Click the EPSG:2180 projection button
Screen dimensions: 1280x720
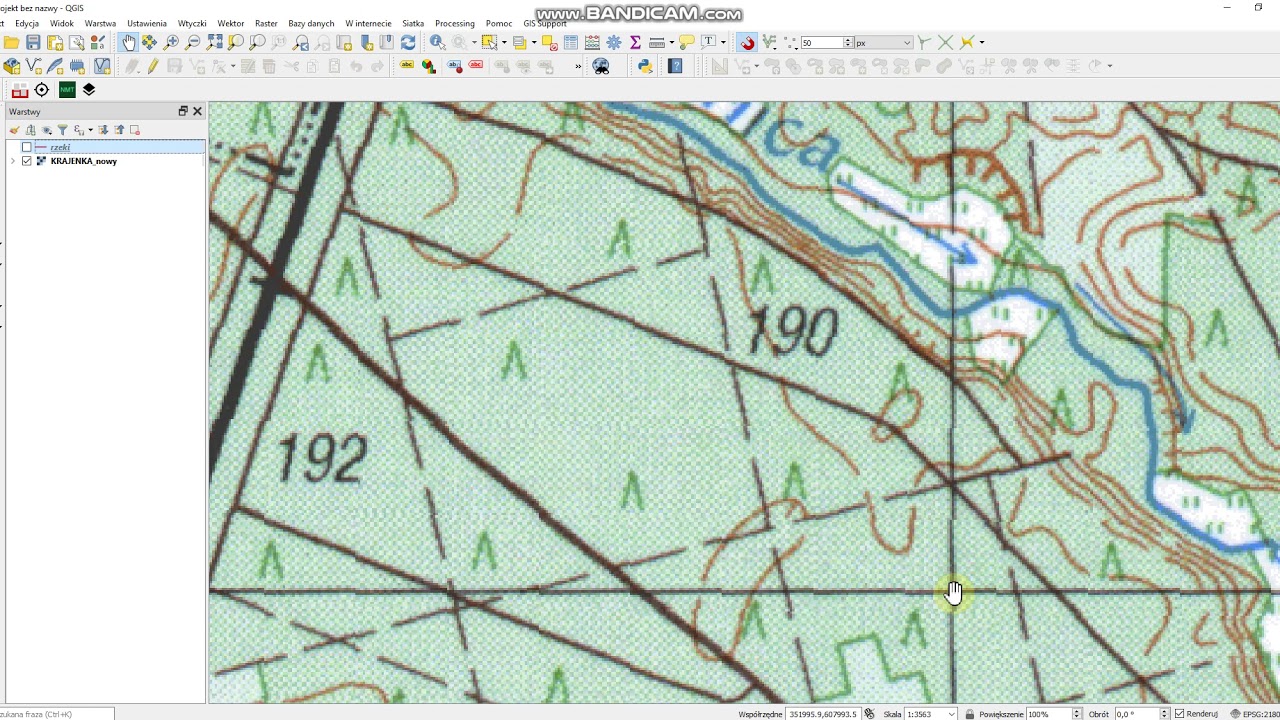[x=1257, y=714]
